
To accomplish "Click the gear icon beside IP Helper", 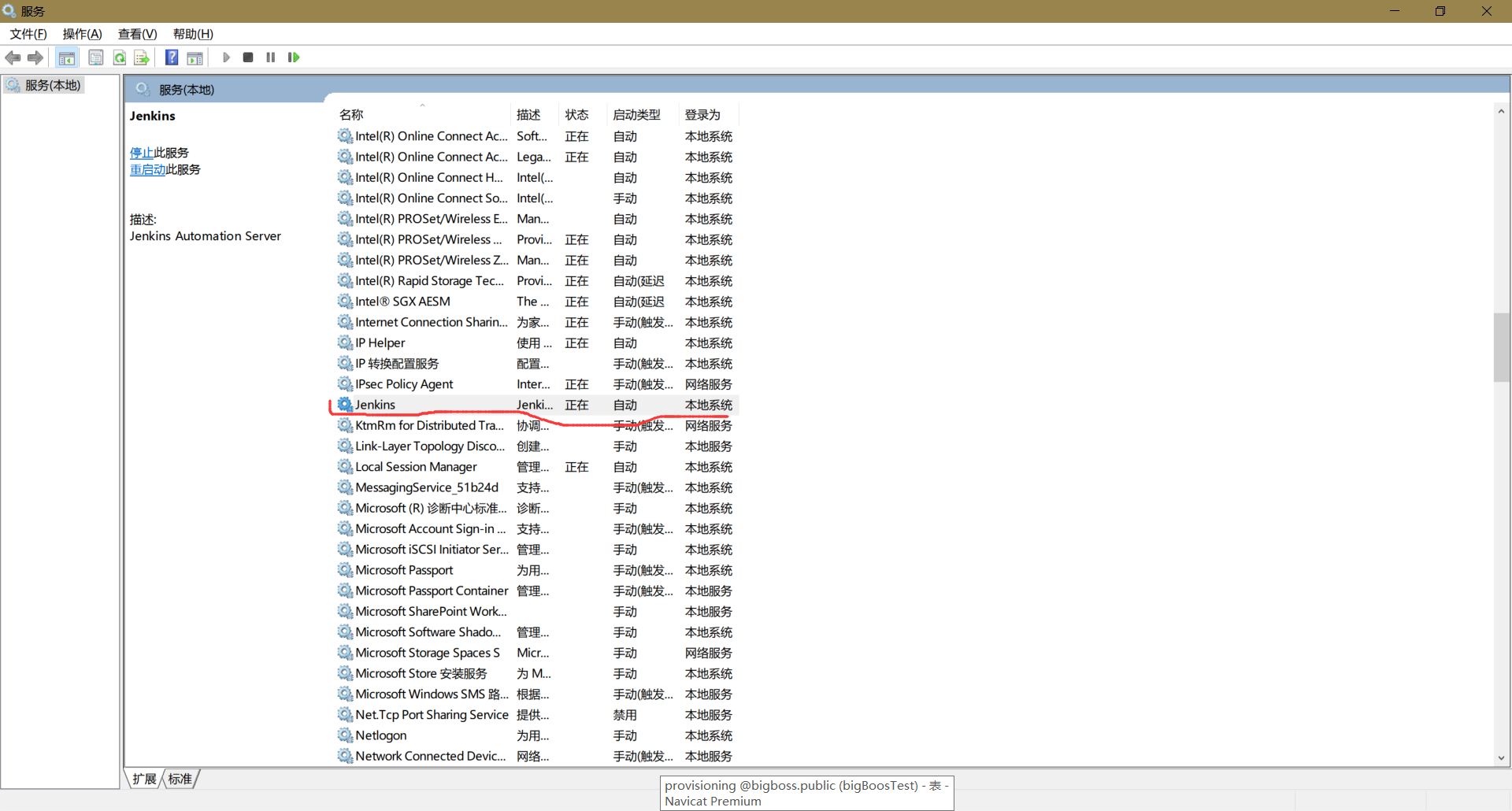I will pos(345,343).
